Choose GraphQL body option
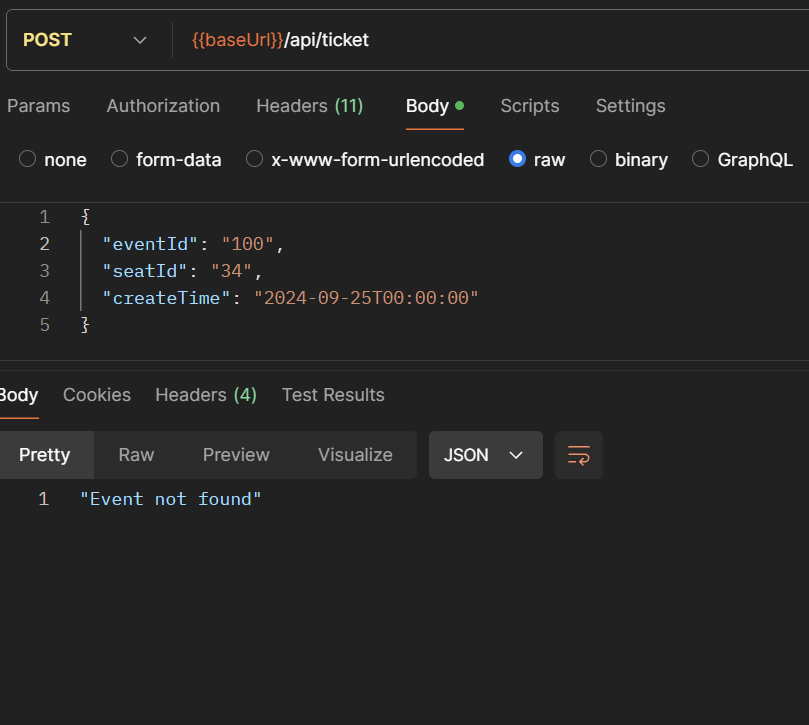The width and height of the screenshot is (809, 725). (x=700, y=159)
